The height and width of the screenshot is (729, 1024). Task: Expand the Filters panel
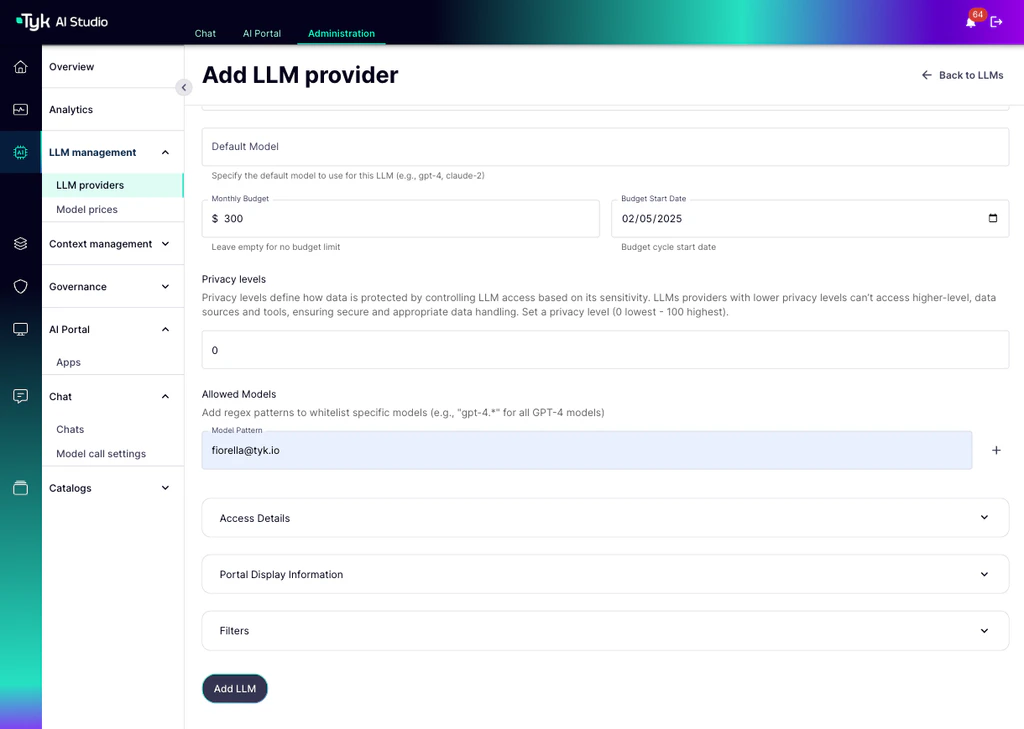click(605, 630)
